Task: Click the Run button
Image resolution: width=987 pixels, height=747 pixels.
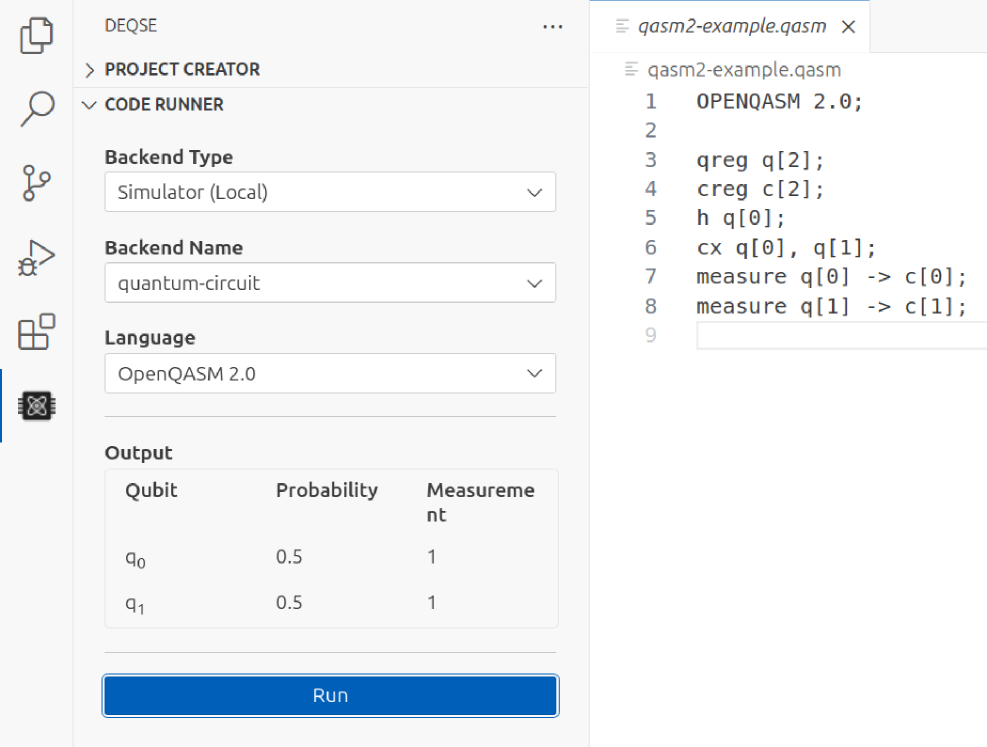Action: click(x=330, y=696)
